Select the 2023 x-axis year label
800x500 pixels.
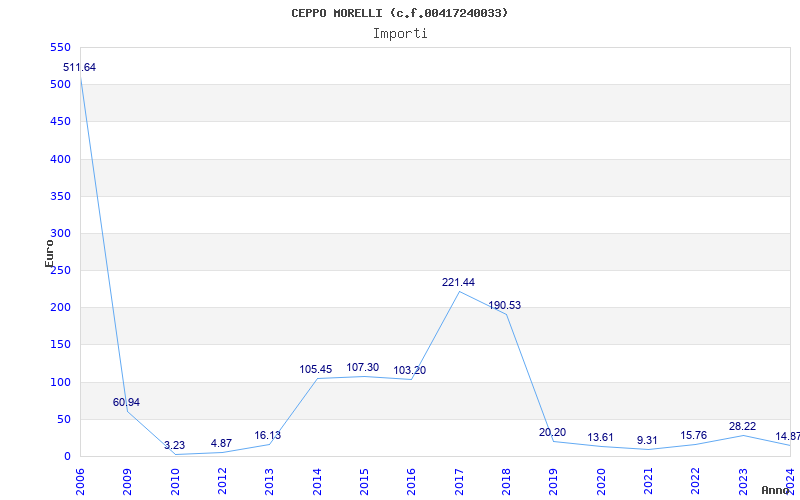tap(743, 482)
